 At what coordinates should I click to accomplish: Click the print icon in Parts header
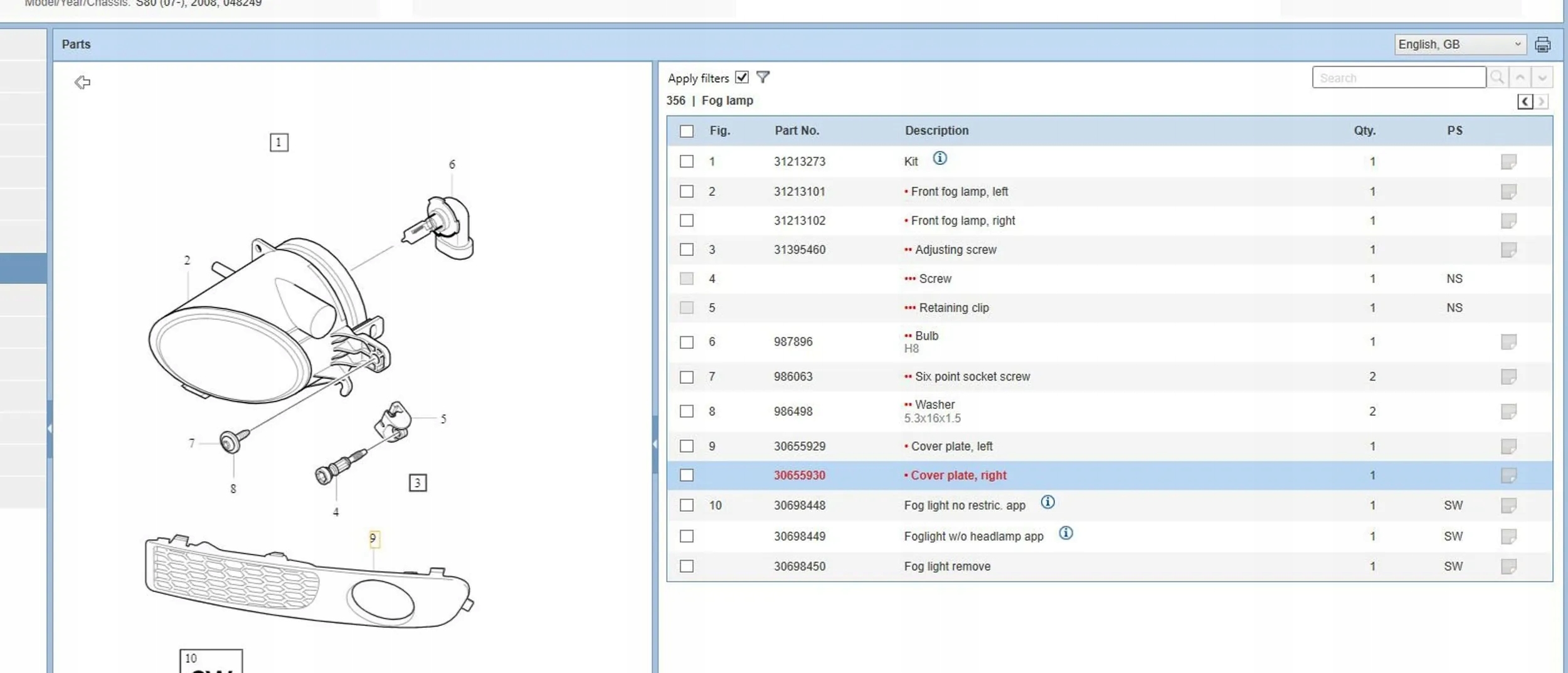(1542, 45)
